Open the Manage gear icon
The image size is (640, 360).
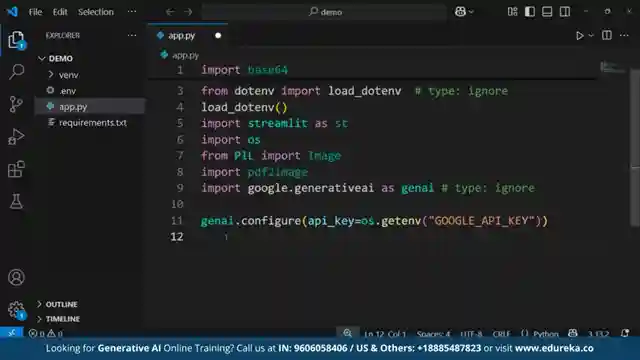[x=16, y=310]
